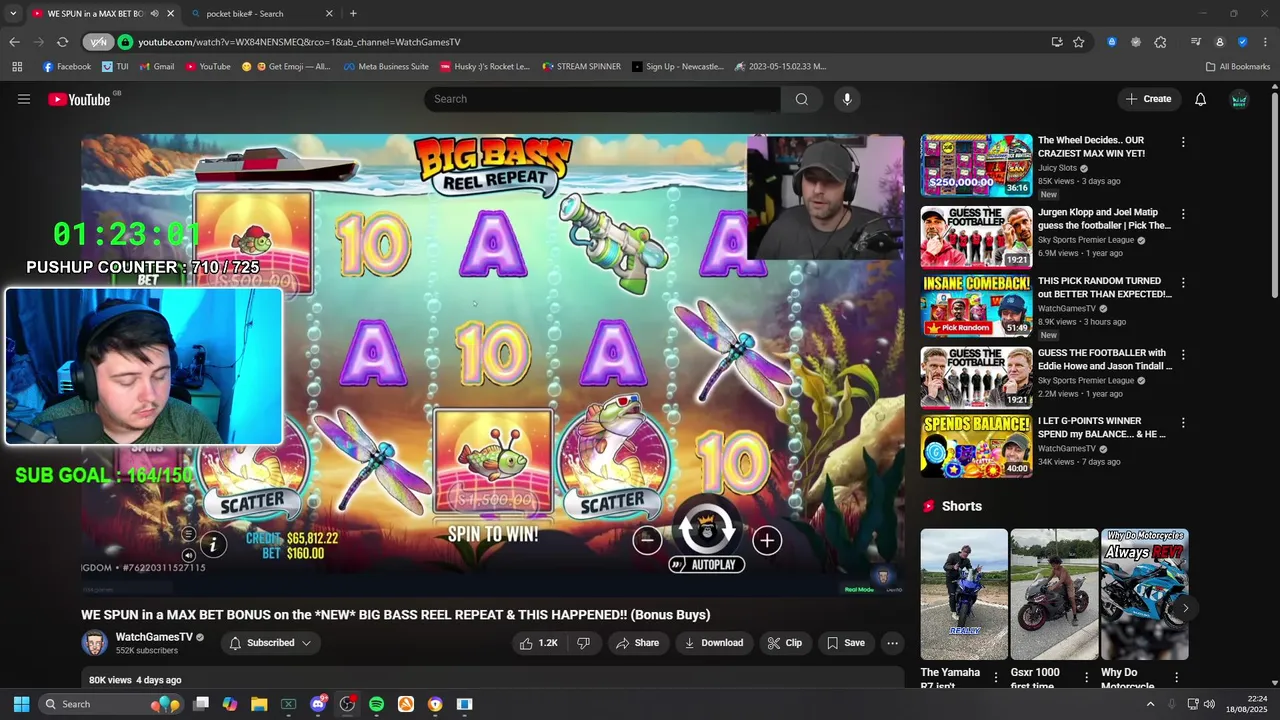
Task: Open Spotify from the taskbar
Action: (376, 704)
